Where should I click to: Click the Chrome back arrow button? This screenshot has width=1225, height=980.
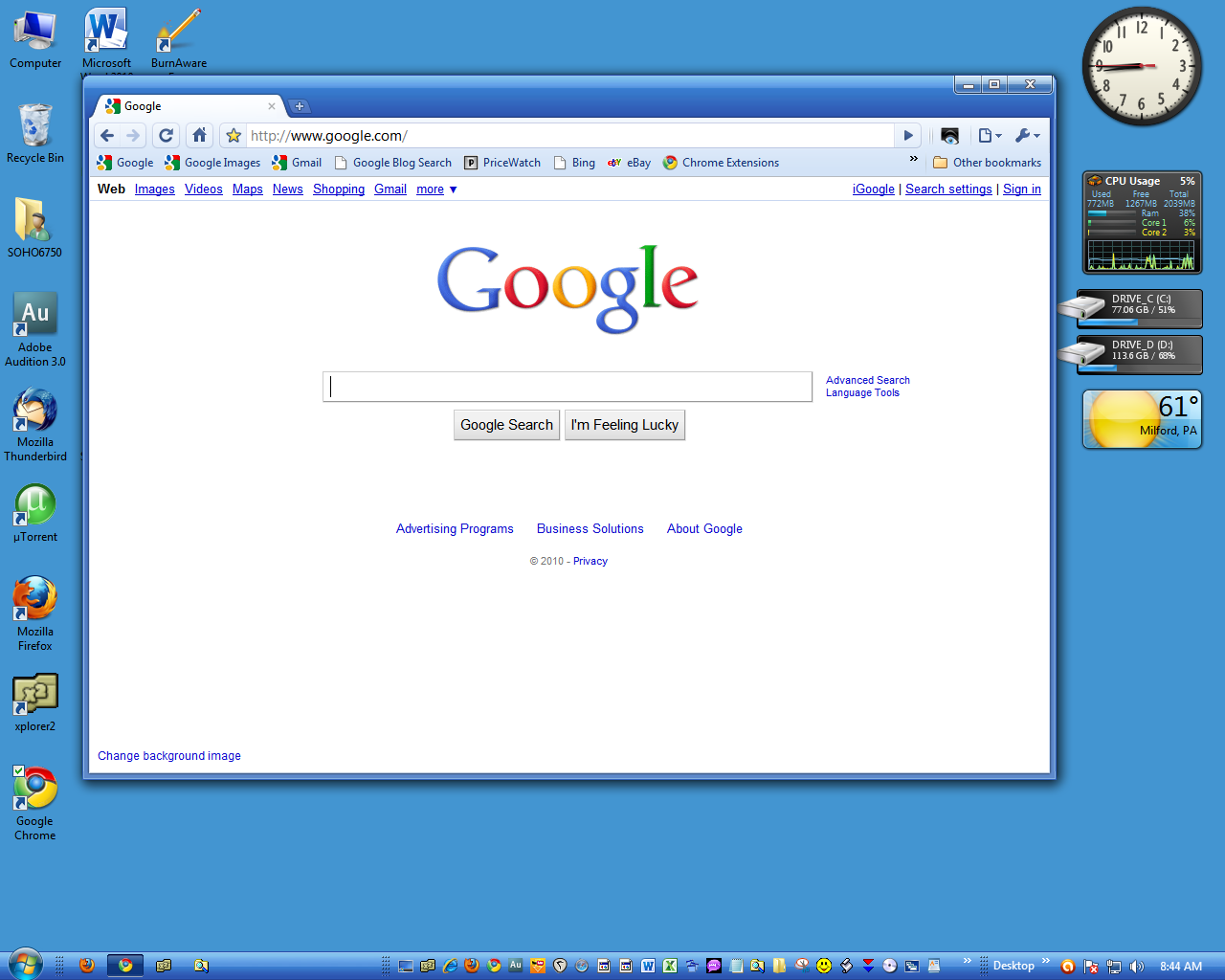(107, 136)
